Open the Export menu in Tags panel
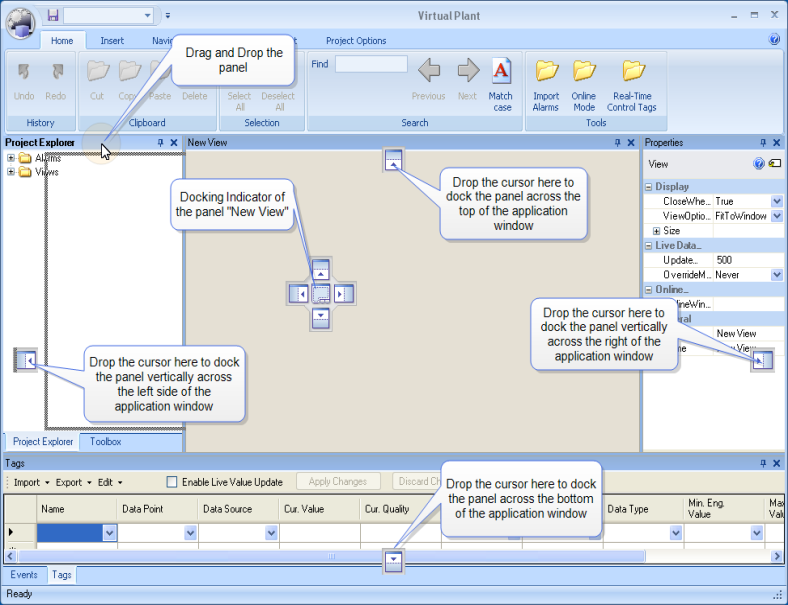The width and height of the screenshot is (788, 605). pyautogui.click(x=73, y=482)
